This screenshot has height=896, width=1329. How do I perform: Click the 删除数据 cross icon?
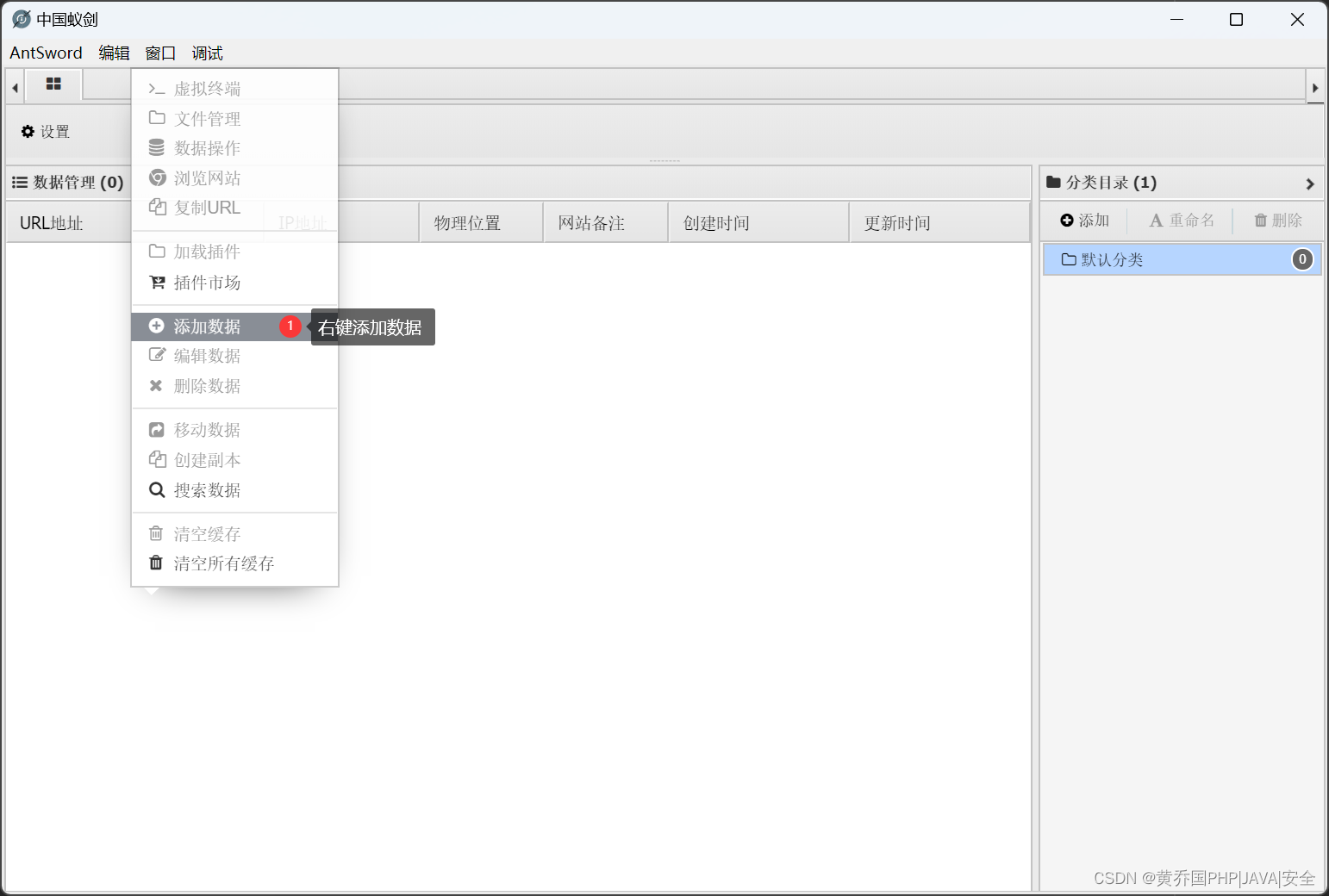(x=156, y=385)
